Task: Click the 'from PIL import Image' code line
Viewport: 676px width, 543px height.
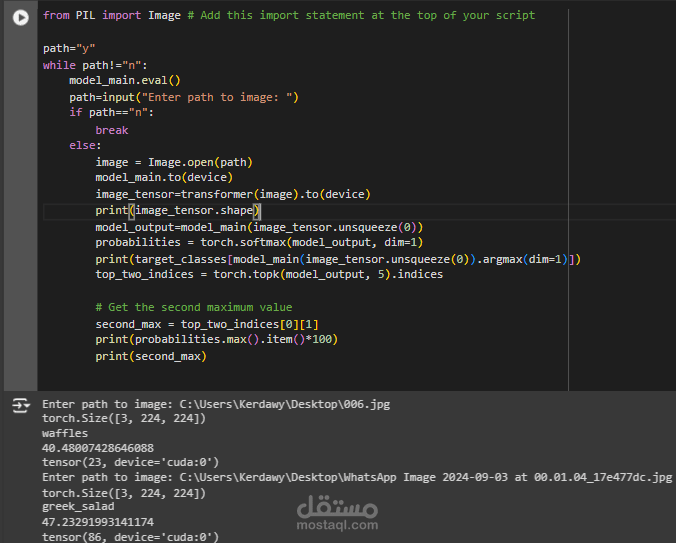Action: (289, 16)
